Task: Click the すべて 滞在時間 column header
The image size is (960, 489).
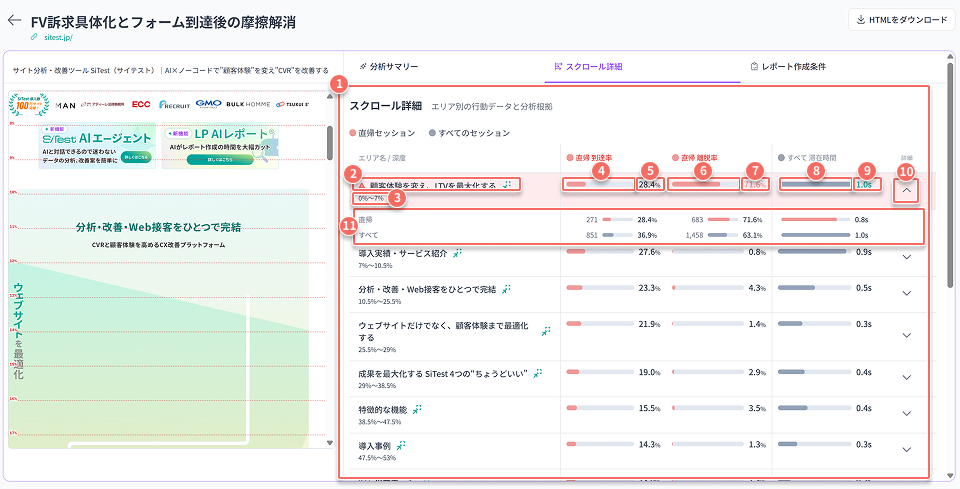Action: [807, 158]
